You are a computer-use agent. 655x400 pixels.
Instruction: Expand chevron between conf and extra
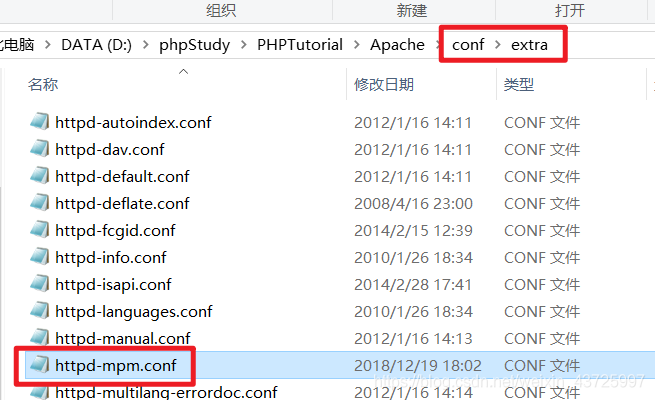click(x=498, y=44)
